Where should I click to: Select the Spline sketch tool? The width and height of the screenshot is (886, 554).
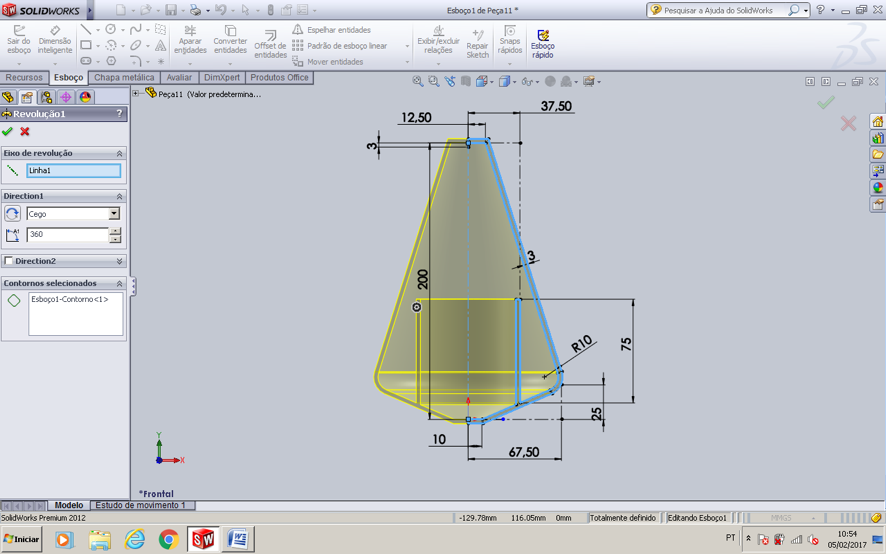(136, 29)
